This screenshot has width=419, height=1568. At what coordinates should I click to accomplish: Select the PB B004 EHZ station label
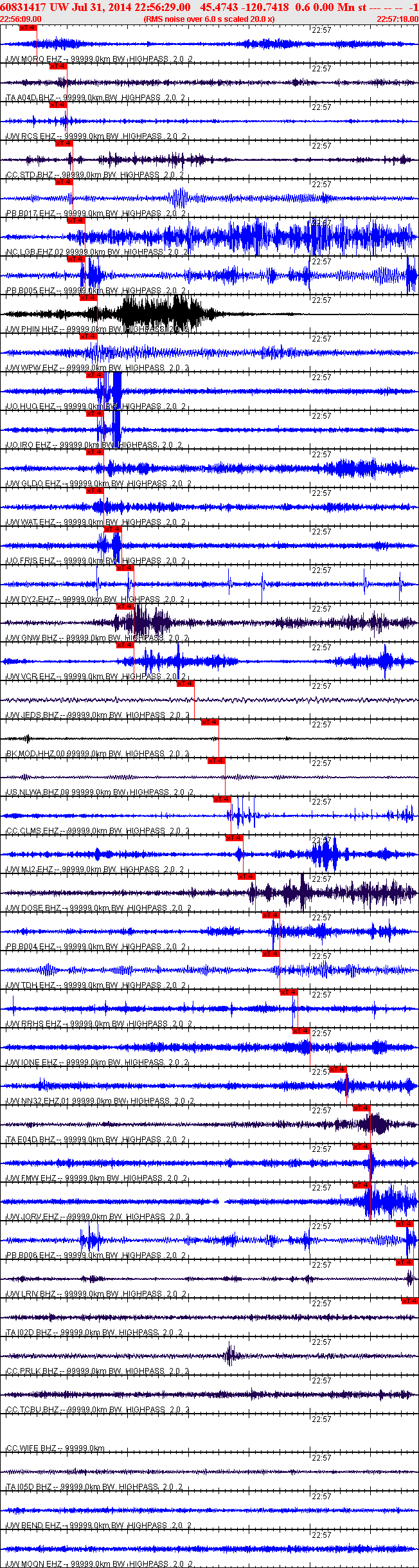pos(30,947)
